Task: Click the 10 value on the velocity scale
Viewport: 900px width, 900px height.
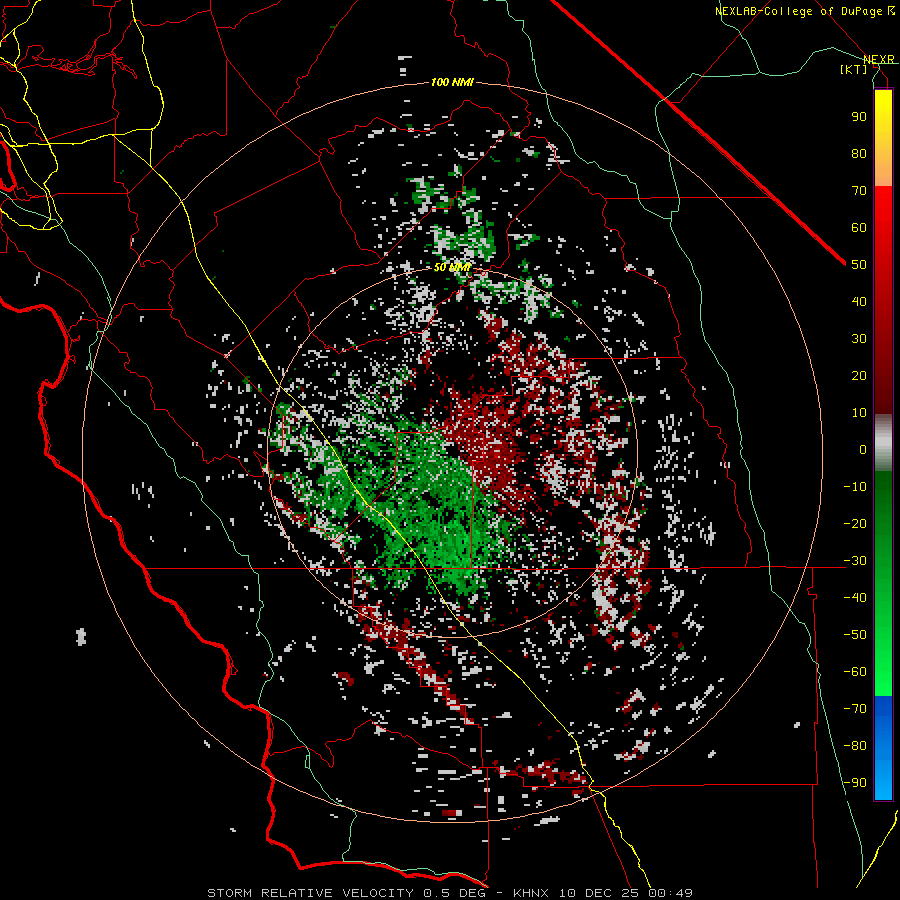Action: click(x=859, y=413)
